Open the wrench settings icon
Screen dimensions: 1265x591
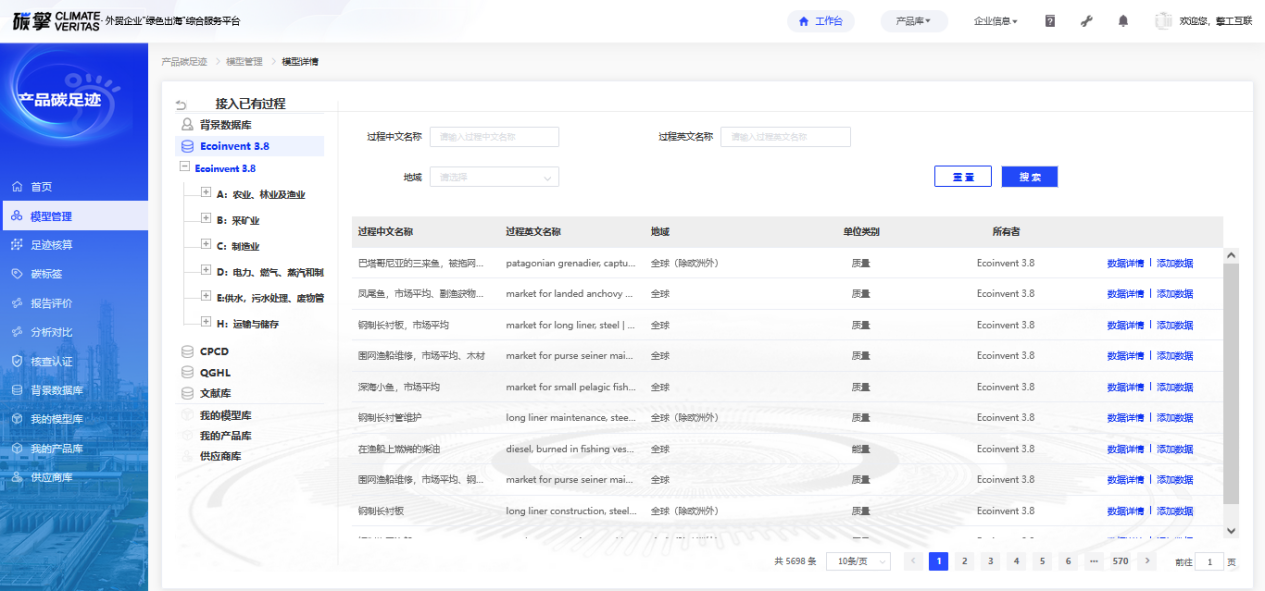click(x=1087, y=21)
